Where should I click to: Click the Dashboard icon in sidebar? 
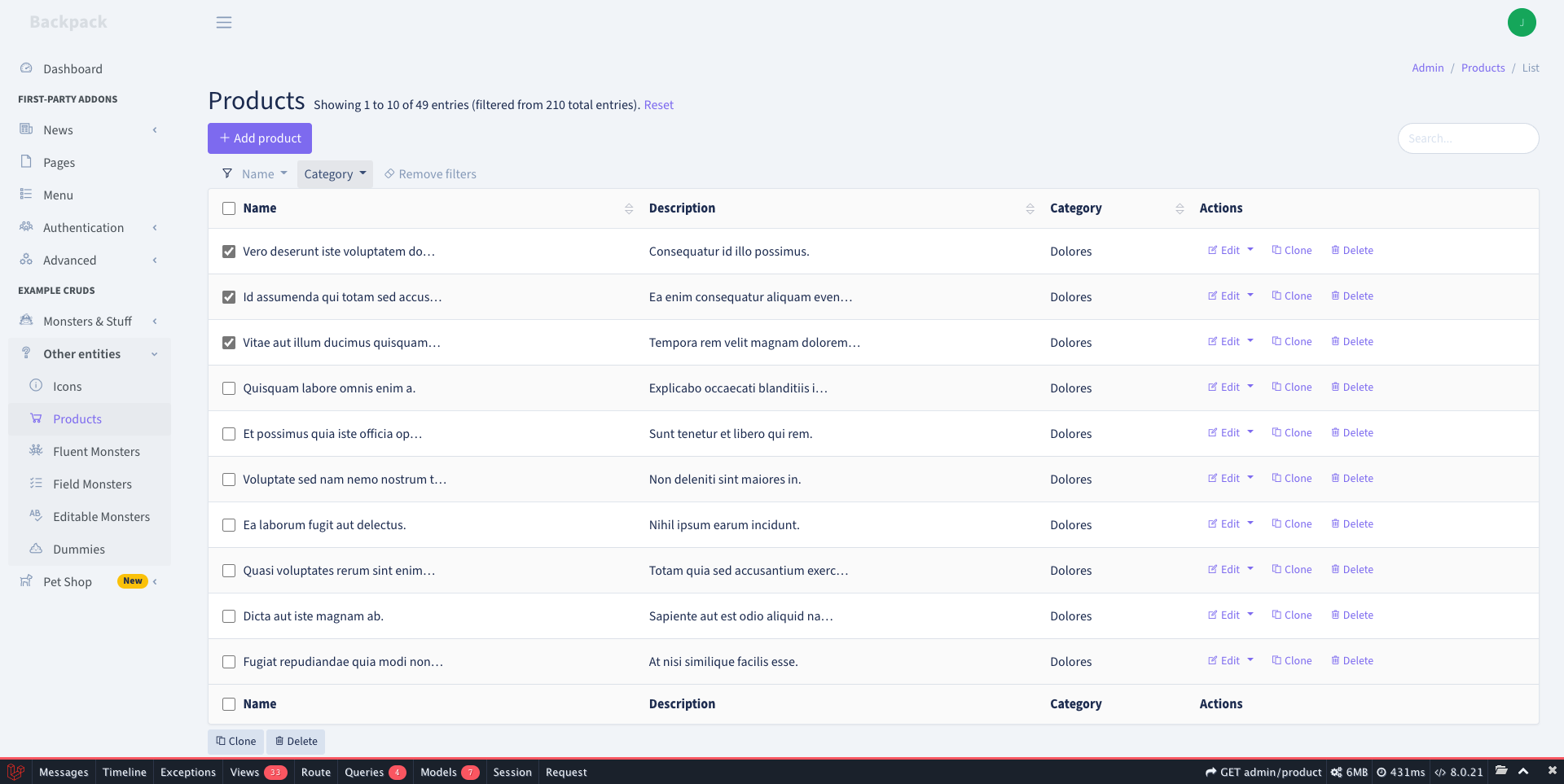26,68
